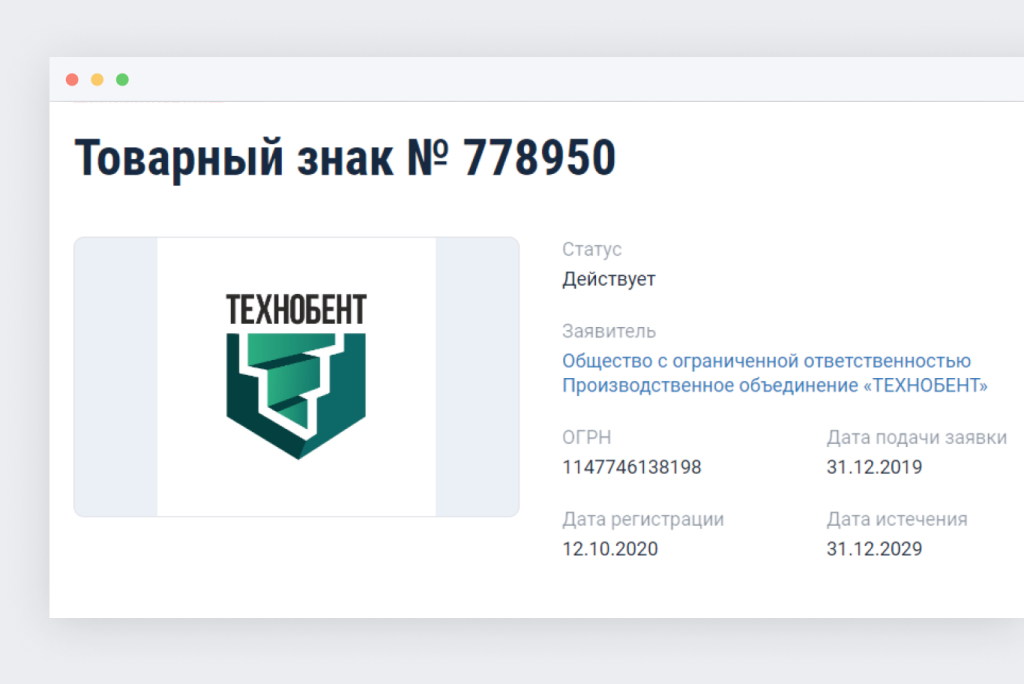1024x684 pixels.
Task: Click the Дата подачи заявки label
Action: (916, 438)
